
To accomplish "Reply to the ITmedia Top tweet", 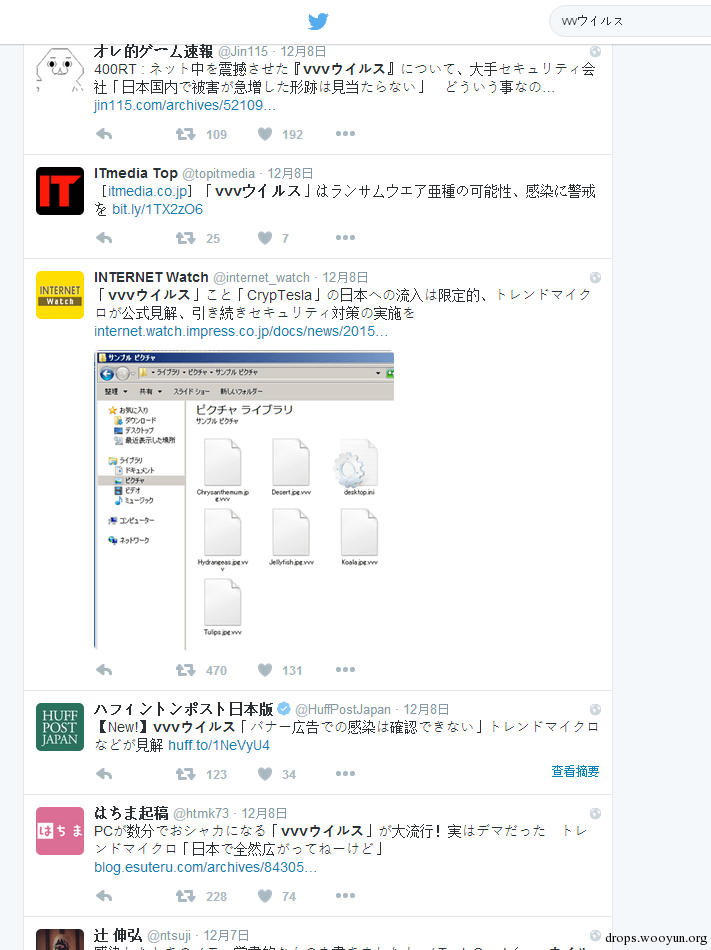I will (104, 238).
